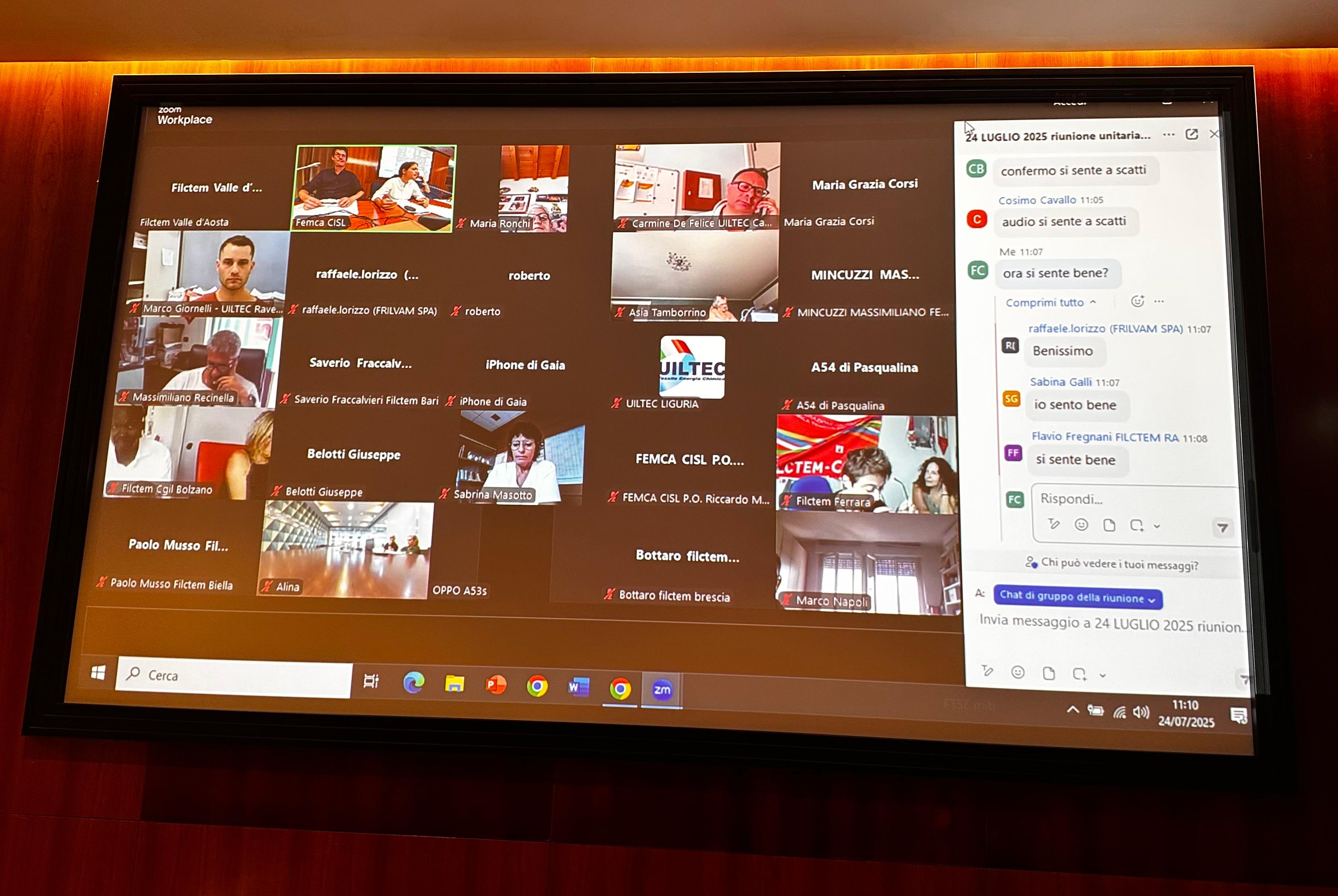Click sender name "Flavio Fregnani FILCTEM RA"

click(x=1105, y=437)
